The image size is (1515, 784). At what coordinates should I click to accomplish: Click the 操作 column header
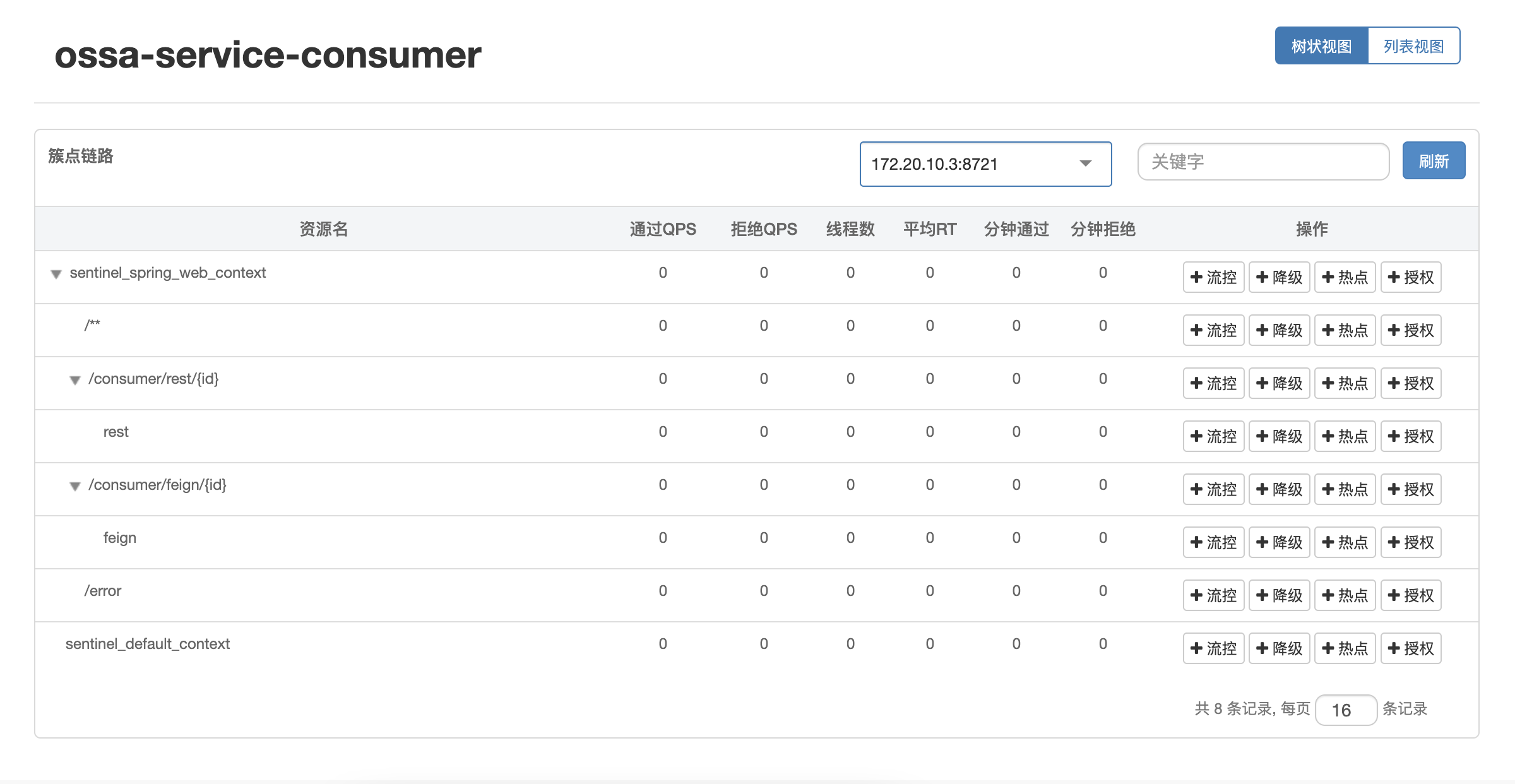point(1312,229)
